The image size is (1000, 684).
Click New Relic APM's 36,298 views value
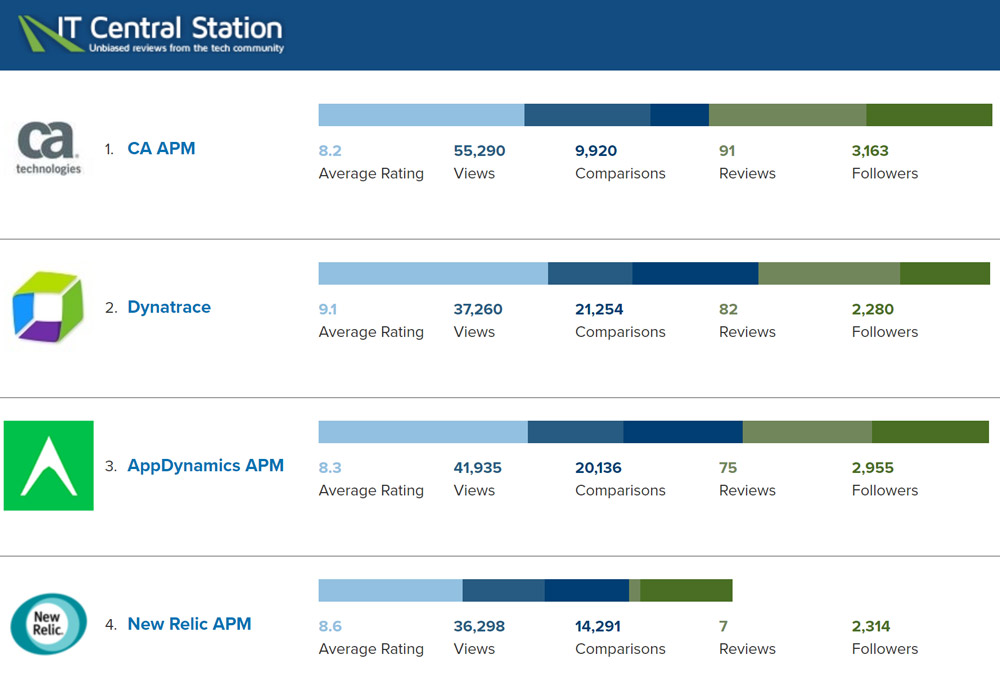(x=480, y=627)
